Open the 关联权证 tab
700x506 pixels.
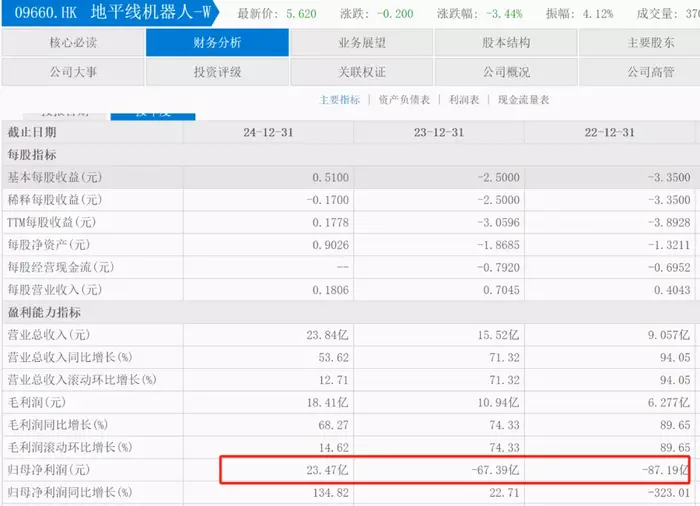click(361, 72)
